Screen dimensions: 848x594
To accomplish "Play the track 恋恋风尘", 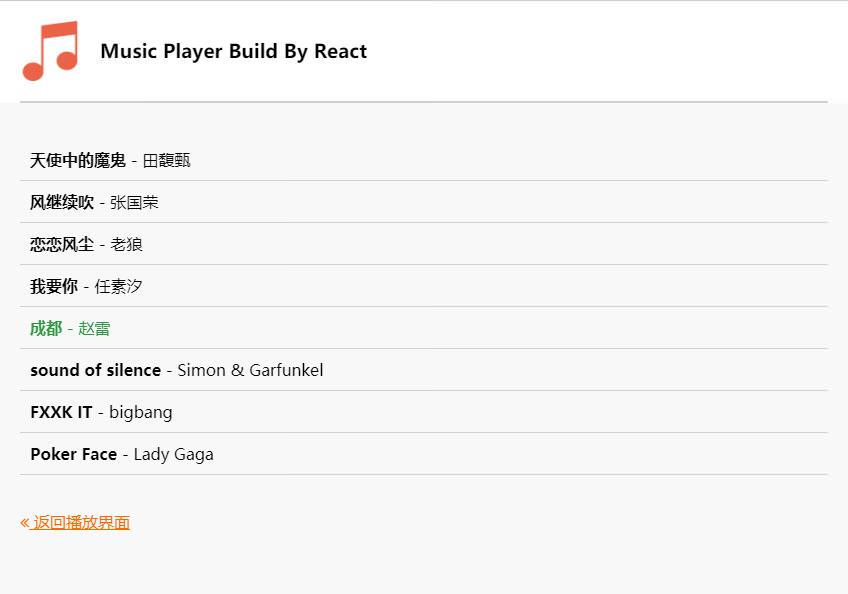I will point(62,245).
